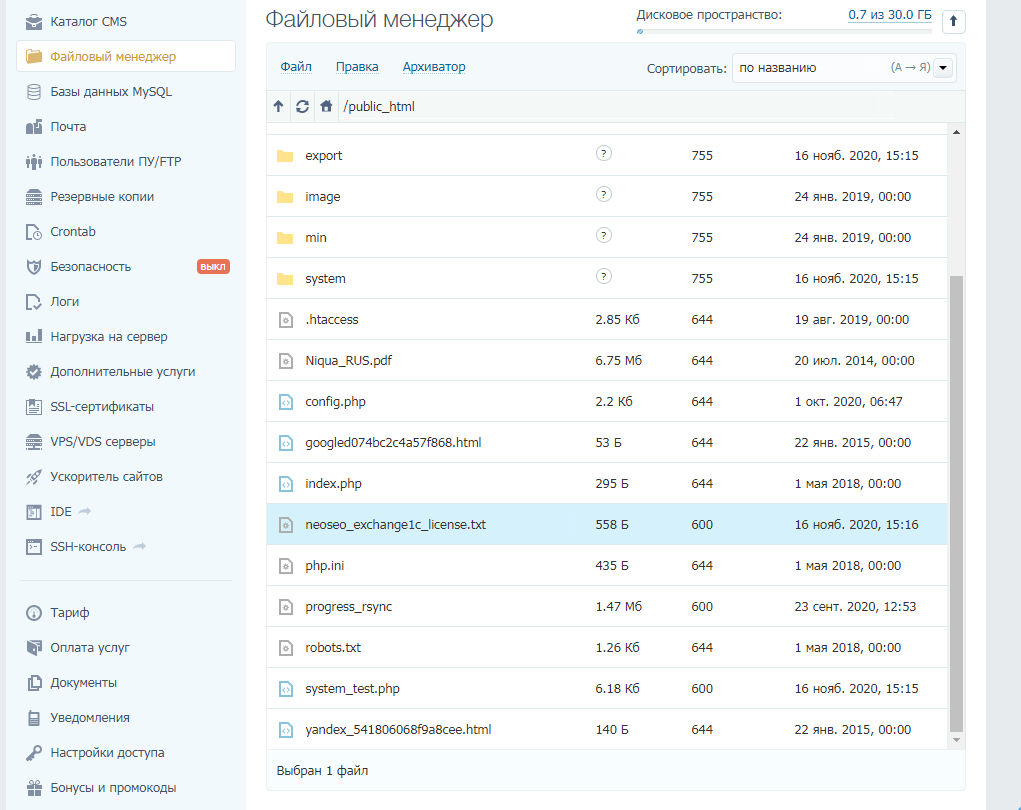Screen dimensions: 1021x810
Task: Select the robots.txt file
Action: [607, 648]
